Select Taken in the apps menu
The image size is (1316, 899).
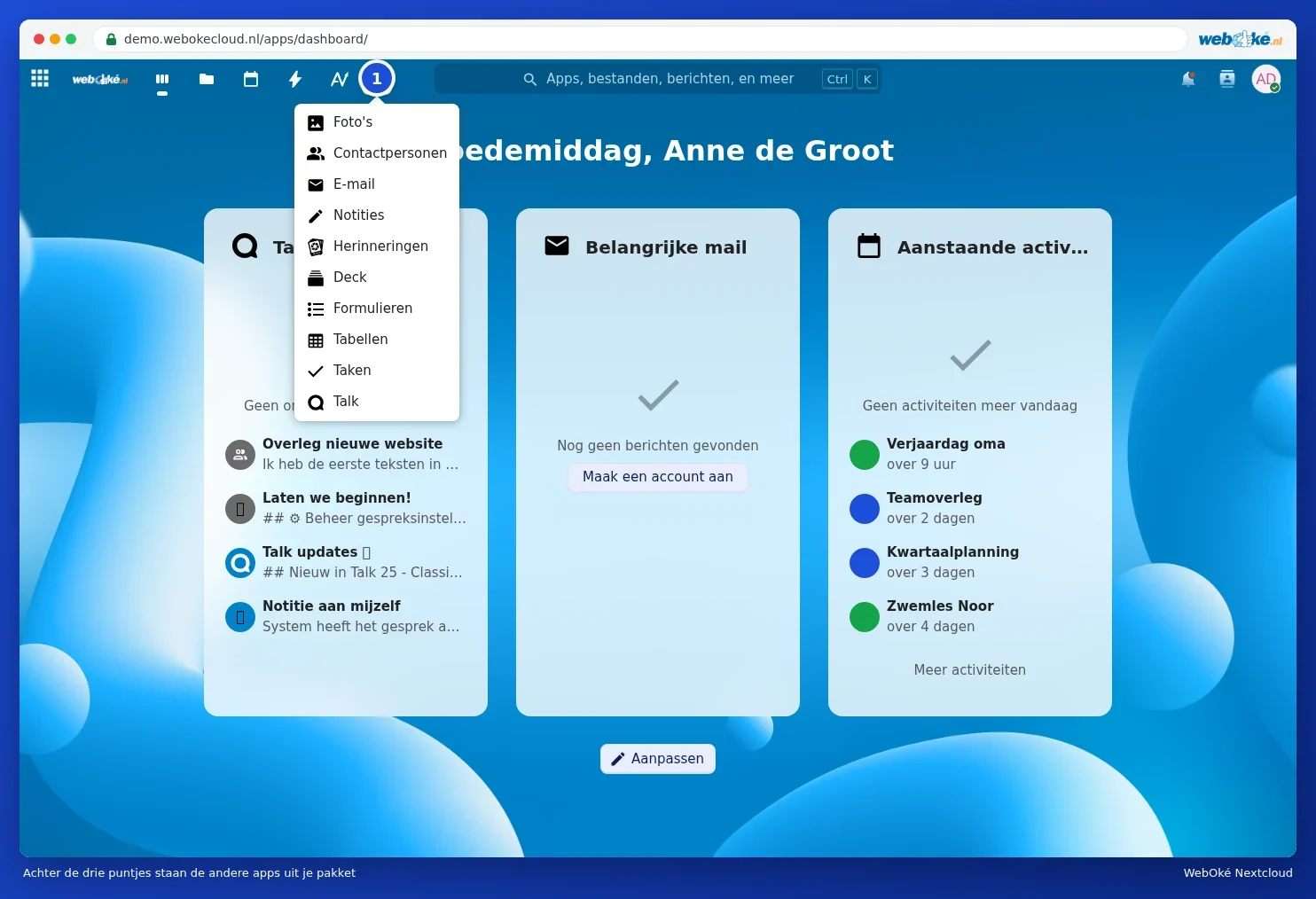(x=377, y=371)
